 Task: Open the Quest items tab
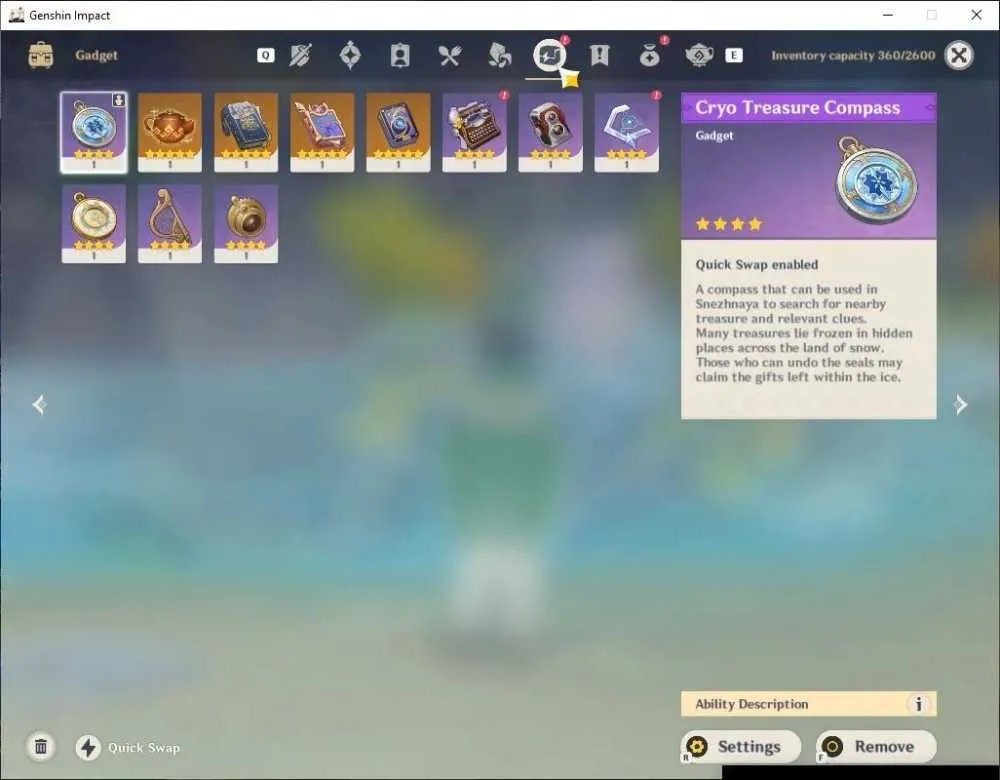[x=599, y=55]
